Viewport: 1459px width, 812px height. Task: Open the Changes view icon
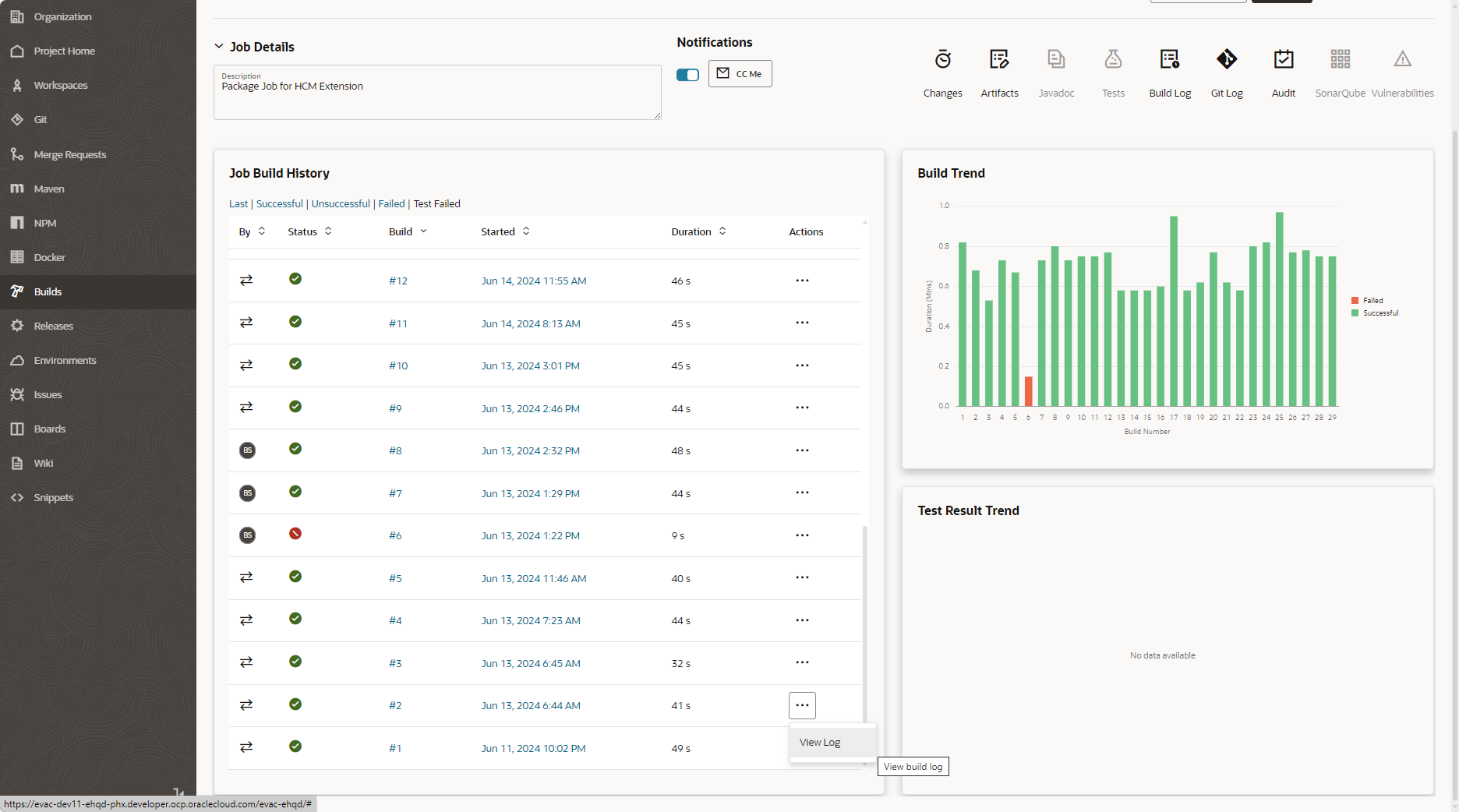point(942,59)
